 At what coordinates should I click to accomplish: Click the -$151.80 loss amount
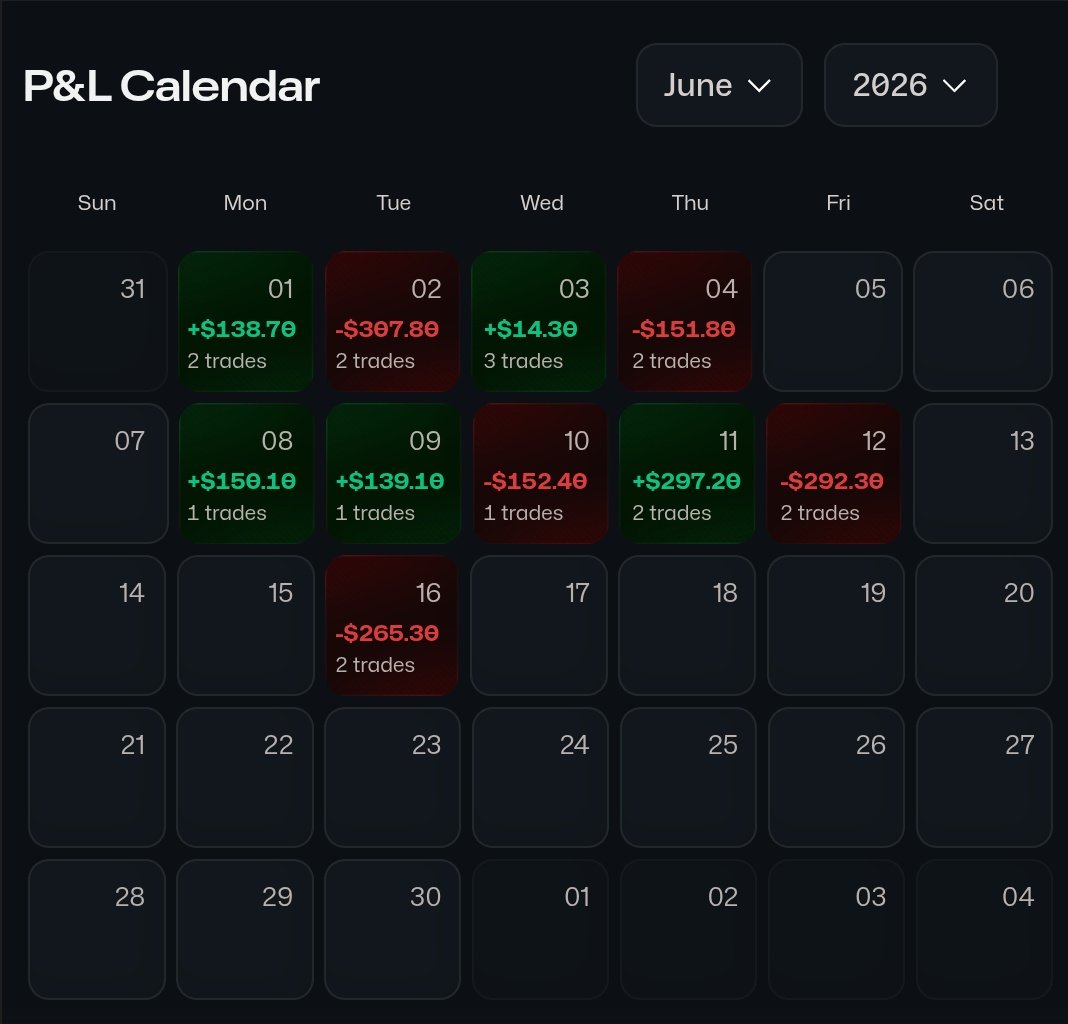click(x=684, y=329)
